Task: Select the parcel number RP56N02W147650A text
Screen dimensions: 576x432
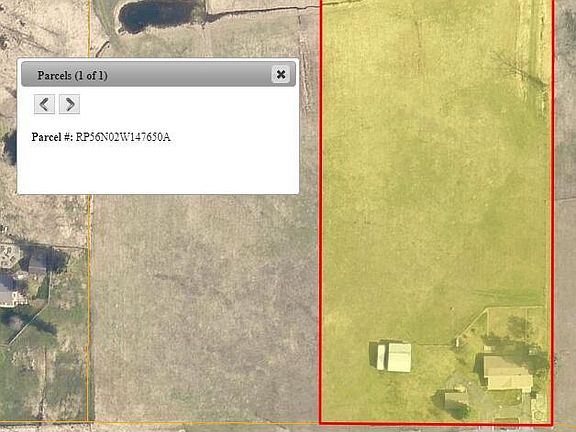Action: click(123, 137)
